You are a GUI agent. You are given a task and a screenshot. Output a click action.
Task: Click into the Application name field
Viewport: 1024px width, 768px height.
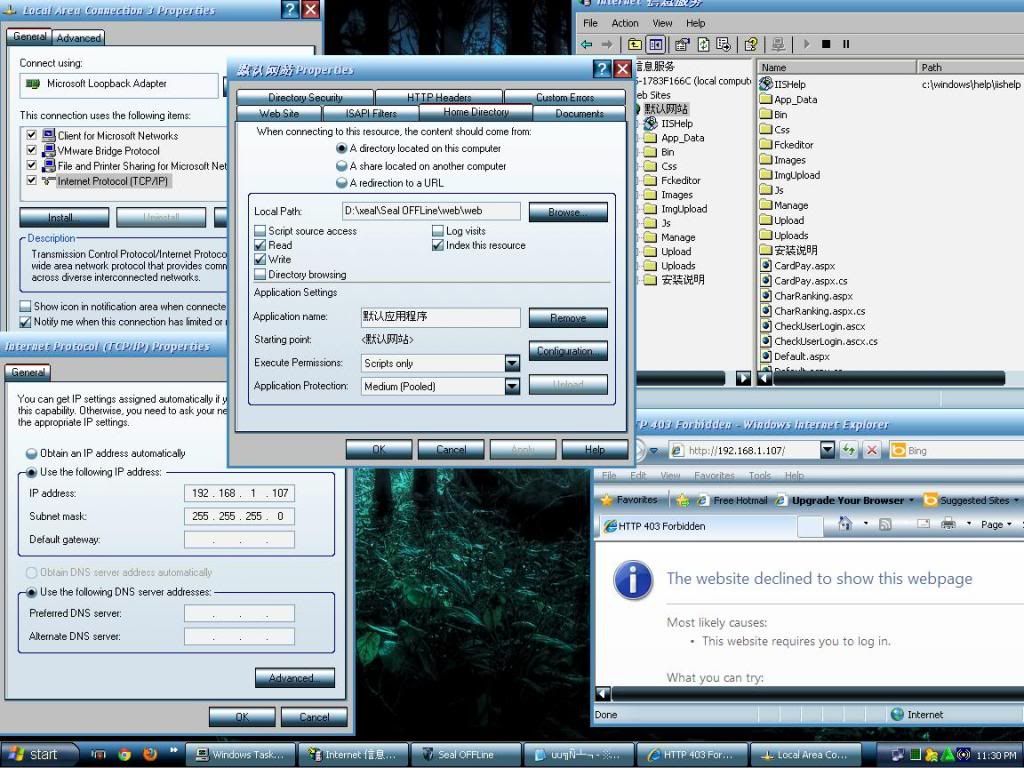point(440,317)
